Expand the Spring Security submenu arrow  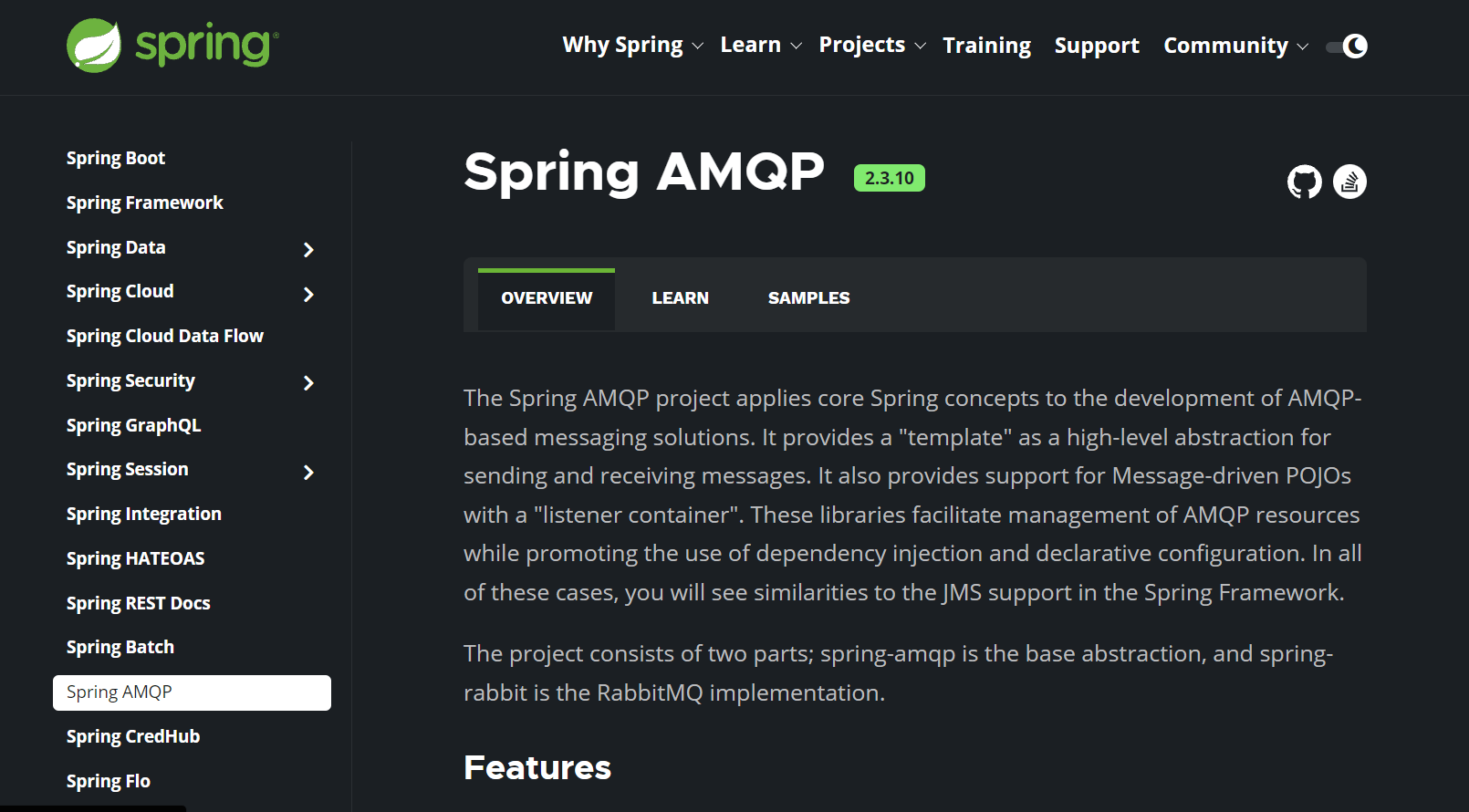coord(308,383)
